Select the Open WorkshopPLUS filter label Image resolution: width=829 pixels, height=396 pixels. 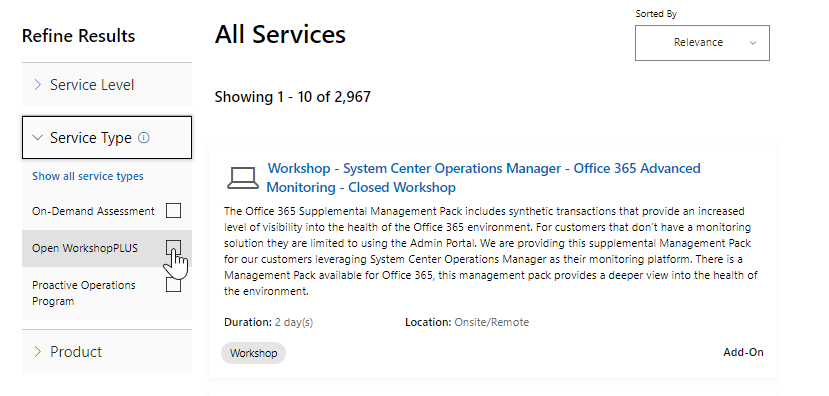(x=85, y=248)
